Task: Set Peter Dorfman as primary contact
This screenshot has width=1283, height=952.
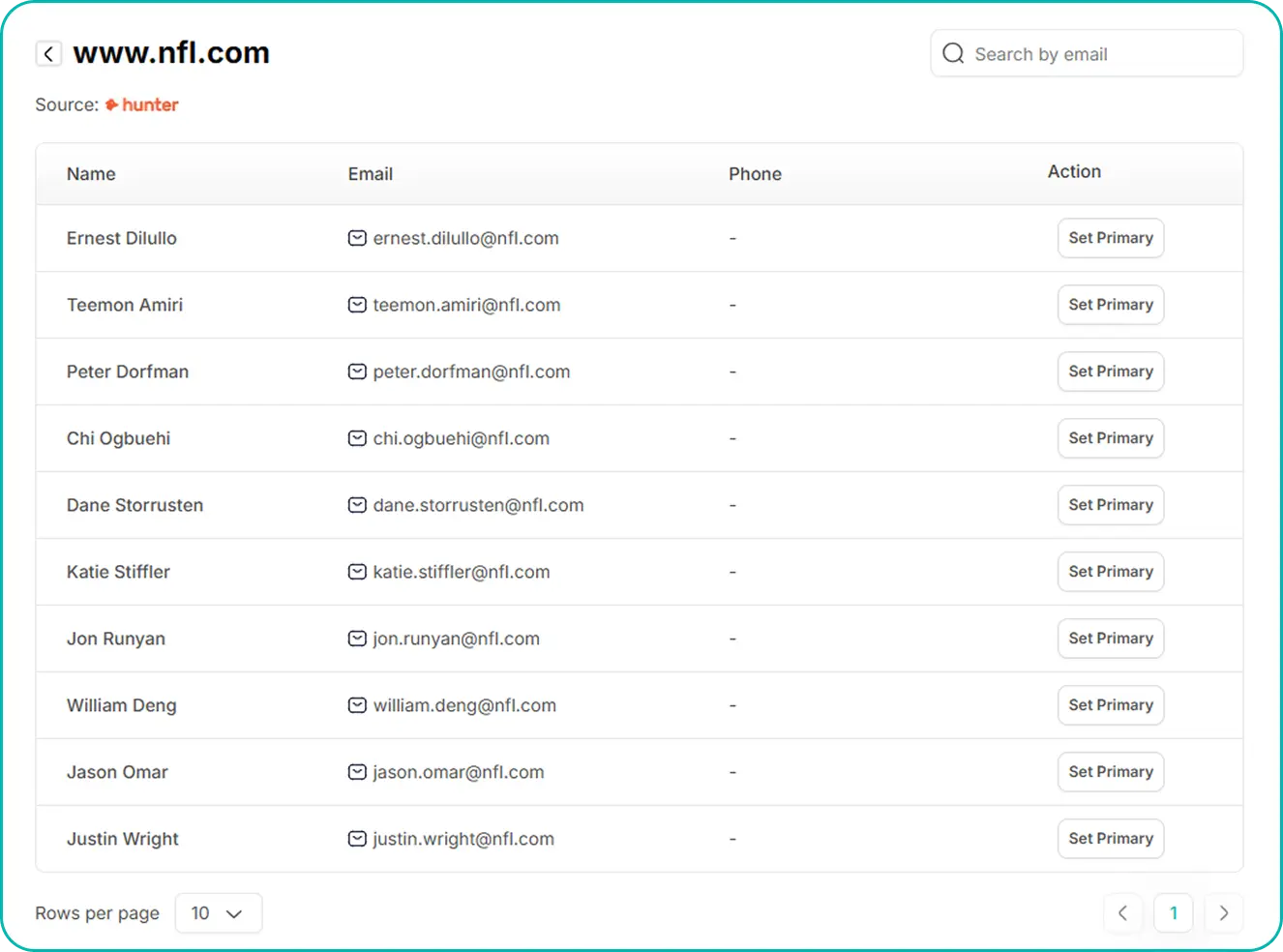Action: pyautogui.click(x=1111, y=372)
